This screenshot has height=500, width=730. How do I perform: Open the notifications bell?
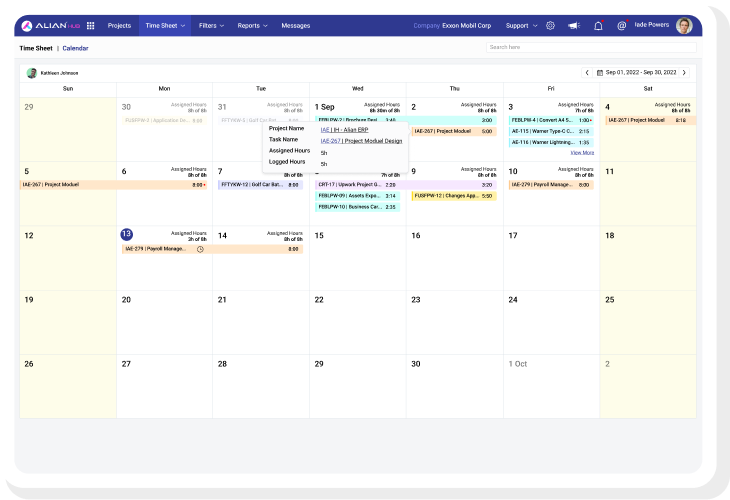[598, 26]
